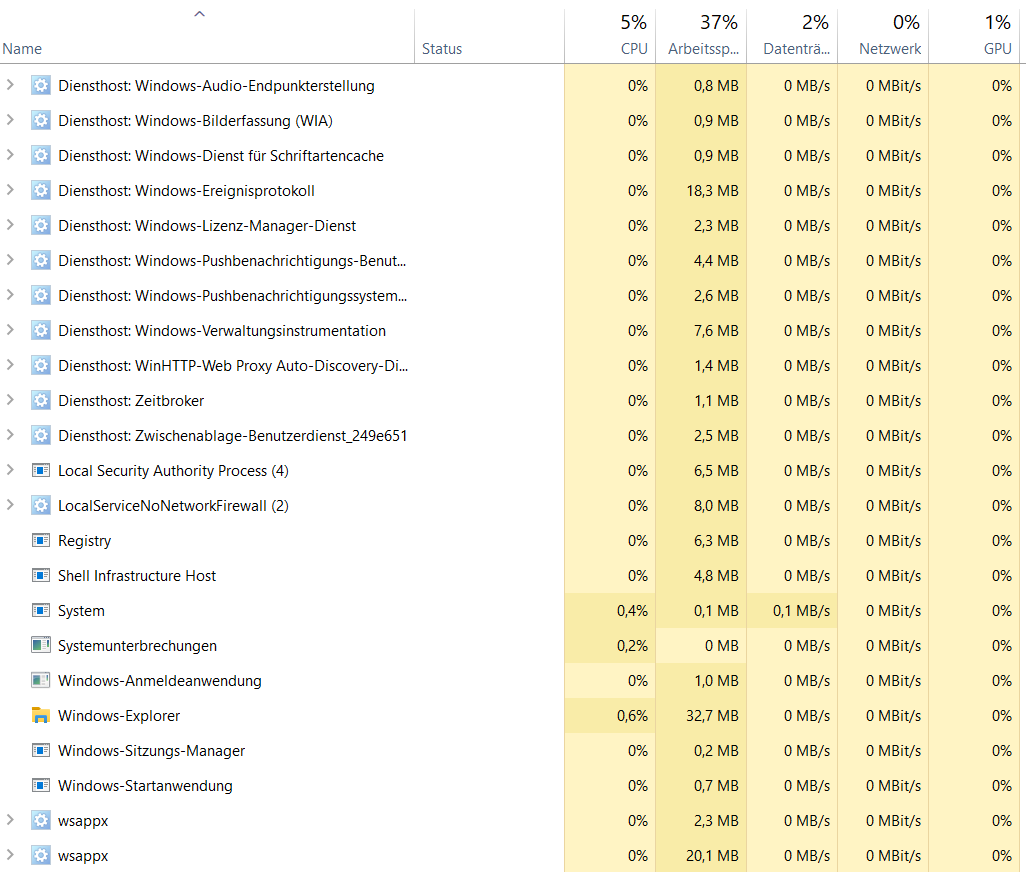Click the Local Security Authority Process icon
The height and width of the screenshot is (872, 1026).
(x=41, y=470)
